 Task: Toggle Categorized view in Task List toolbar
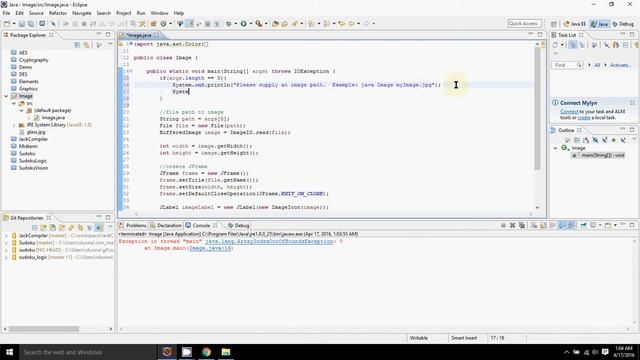(x=573, y=45)
